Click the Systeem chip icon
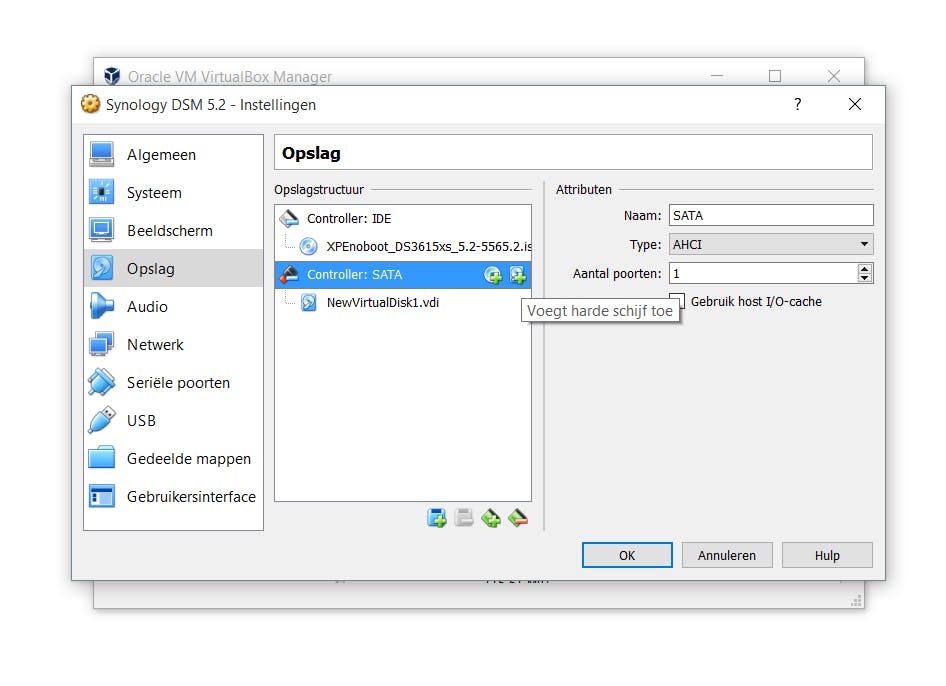The width and height of the screenshot is (946, 686). click(x=101, y=192)
